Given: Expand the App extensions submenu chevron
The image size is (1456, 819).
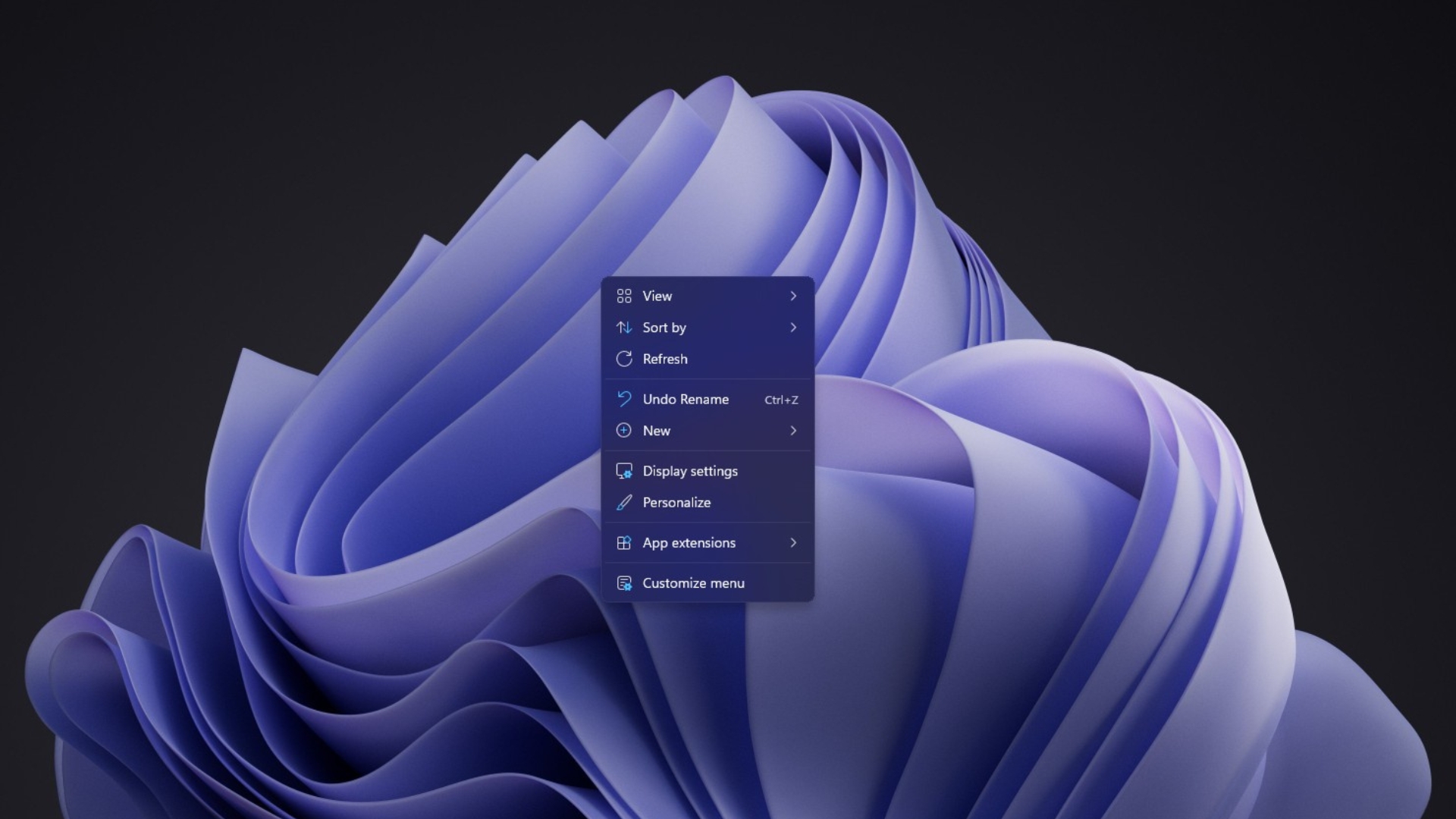Looking at the screenshot, I should [x=793, y=543].
